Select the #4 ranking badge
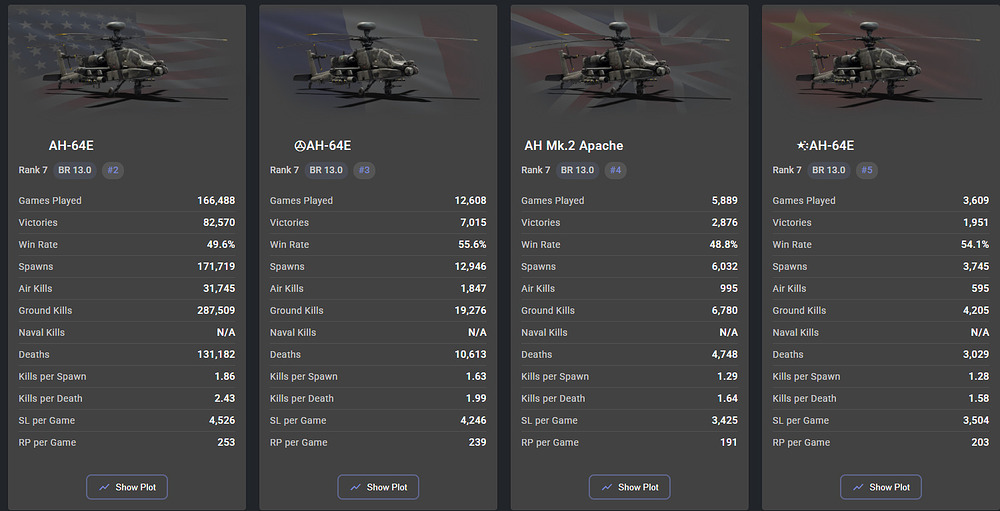The height and width of the screenshot is (511, 1000). coord(616,170)
